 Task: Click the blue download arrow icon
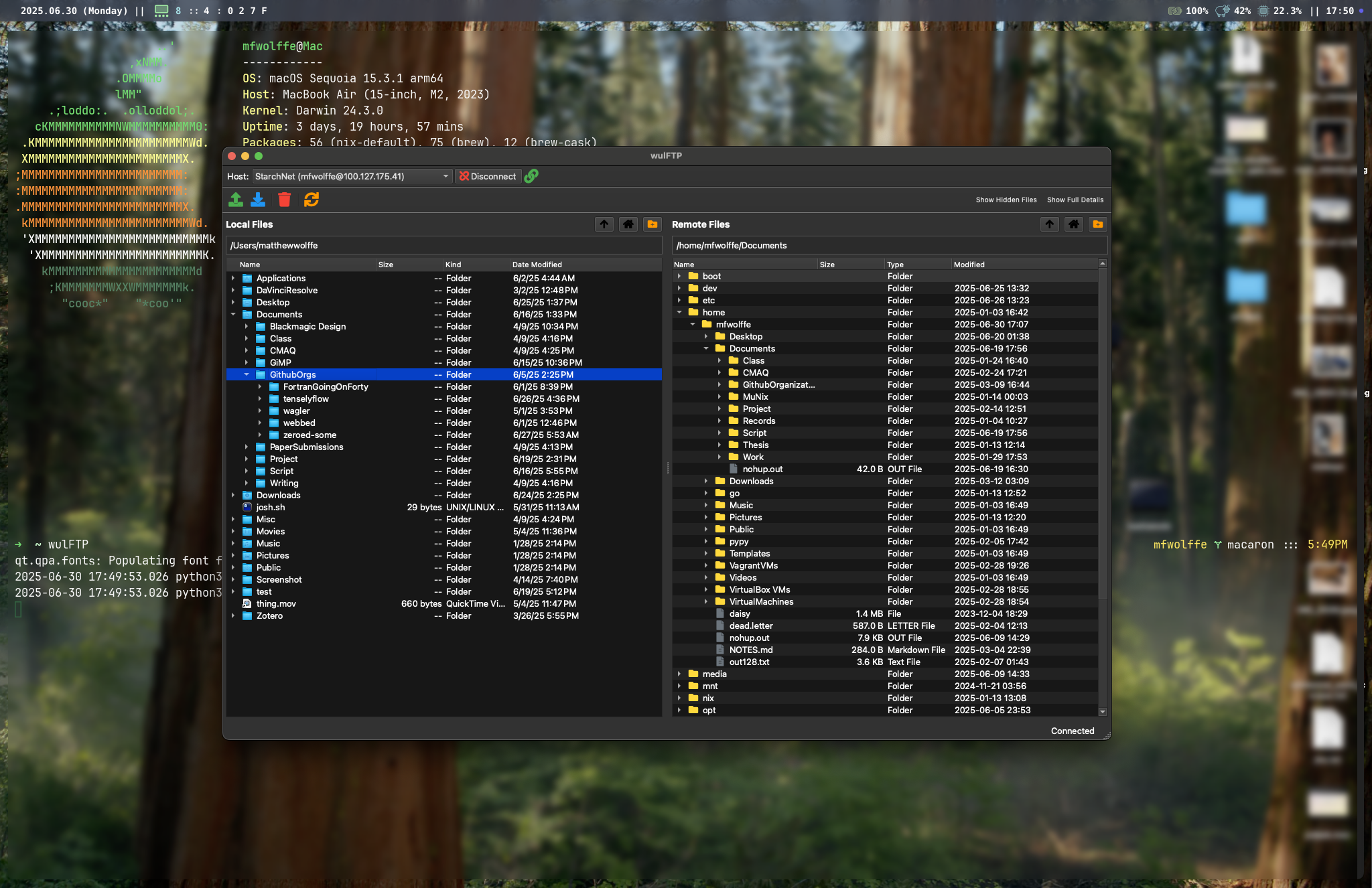[258, 200]
